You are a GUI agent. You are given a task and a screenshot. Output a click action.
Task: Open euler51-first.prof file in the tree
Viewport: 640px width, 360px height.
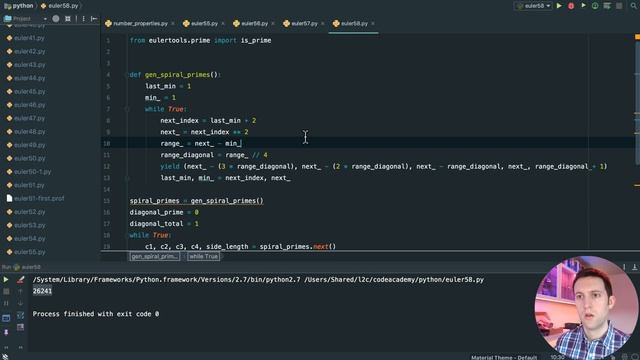[x=35, y=198]
